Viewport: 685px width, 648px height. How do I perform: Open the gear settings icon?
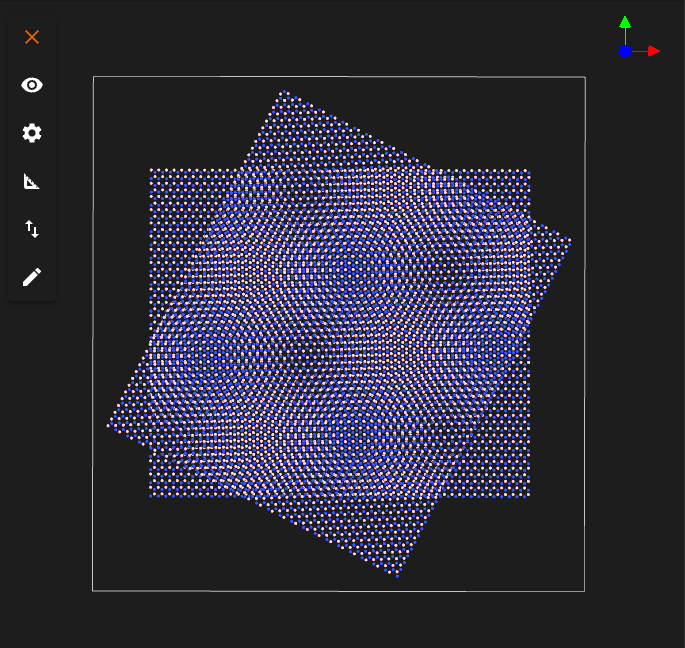32,133
